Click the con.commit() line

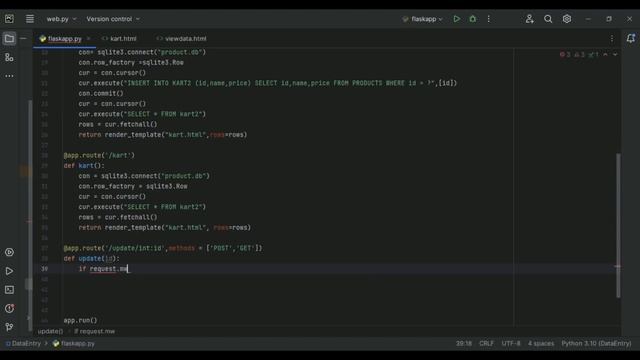click(x=101, y=93)
